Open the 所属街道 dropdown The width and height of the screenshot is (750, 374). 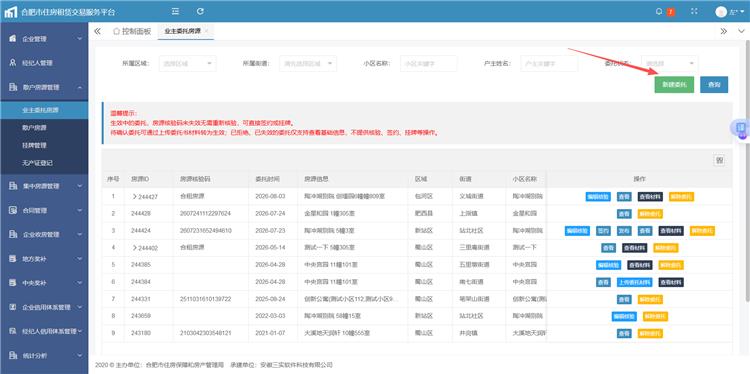point(308,63)
